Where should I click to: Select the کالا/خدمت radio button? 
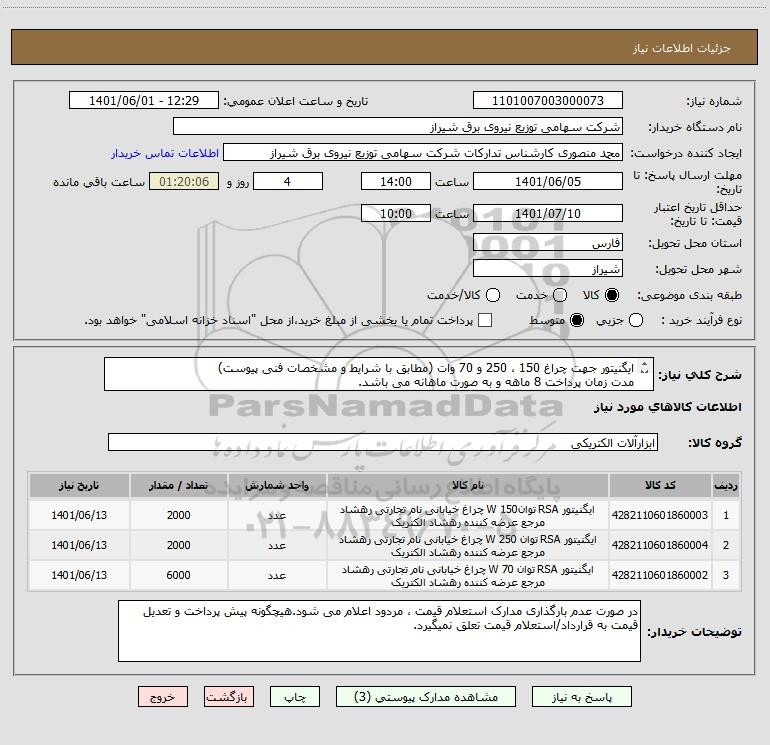point(493,295)
